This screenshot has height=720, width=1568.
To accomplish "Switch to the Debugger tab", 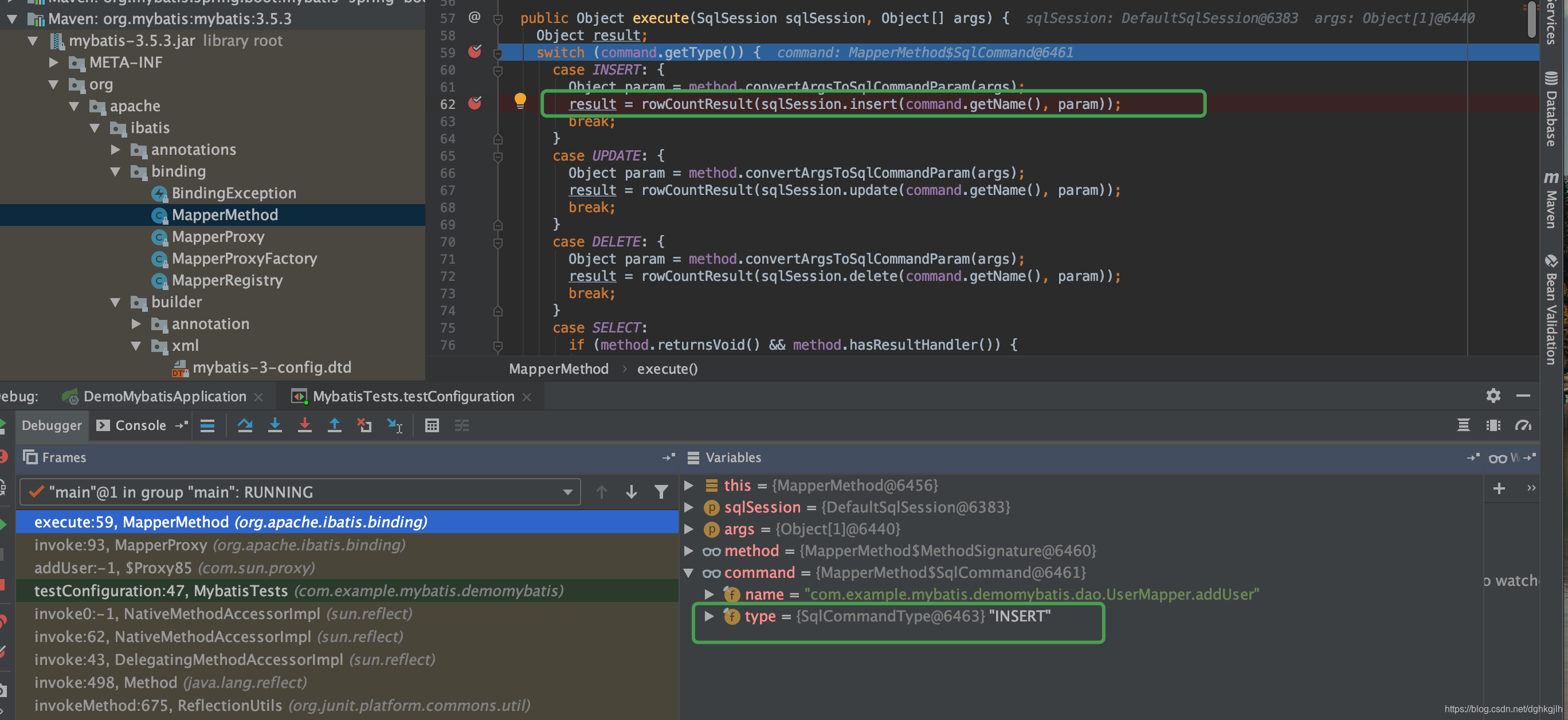I will 52,425.
